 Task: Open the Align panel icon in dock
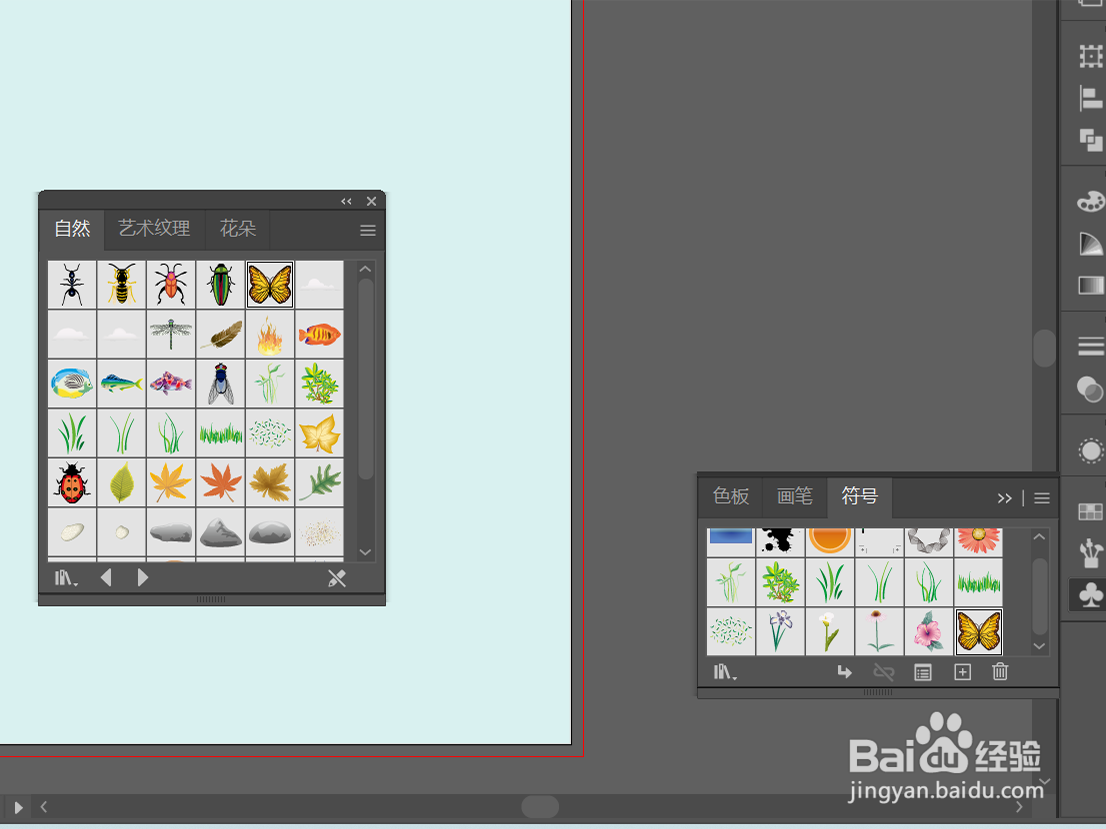(x=1090, y=98)
